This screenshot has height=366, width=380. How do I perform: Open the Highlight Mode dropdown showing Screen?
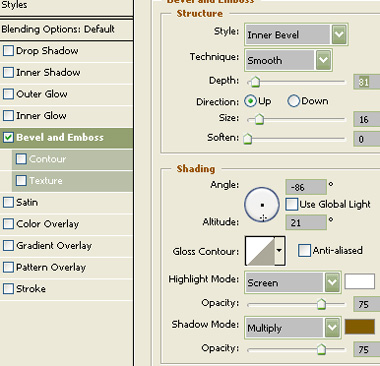coord(293,283)
